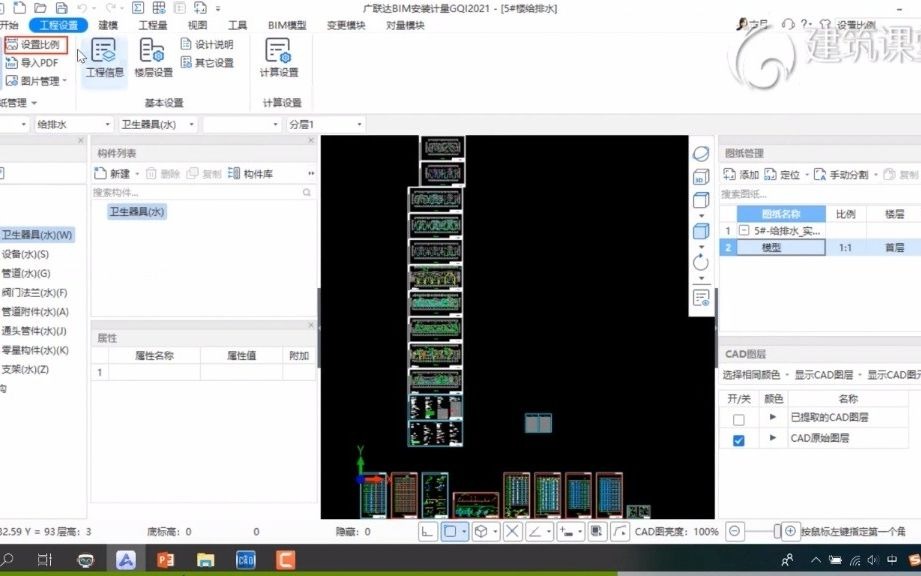Uncheck the CAD原始图层 layer checkbox
This screenshot has height=576, width=921.
click(x=737, y=438)
